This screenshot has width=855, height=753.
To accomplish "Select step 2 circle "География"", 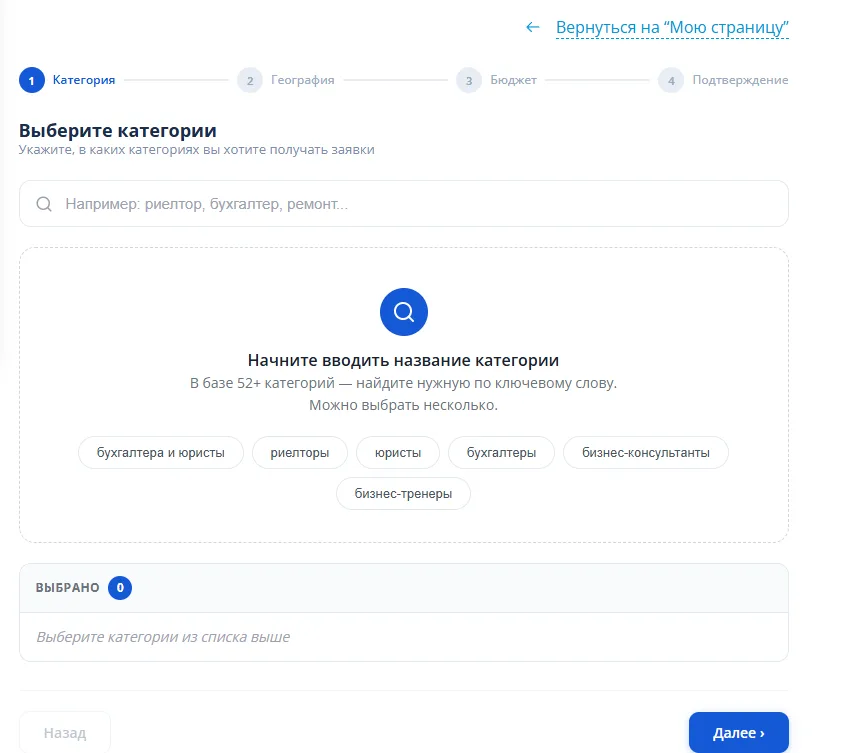I will 250,80.
